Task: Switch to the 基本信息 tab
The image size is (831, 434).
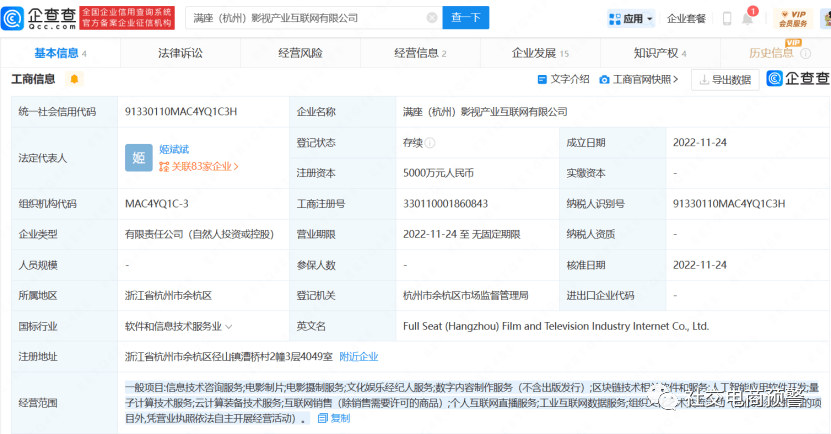Action: pos(60,53)
